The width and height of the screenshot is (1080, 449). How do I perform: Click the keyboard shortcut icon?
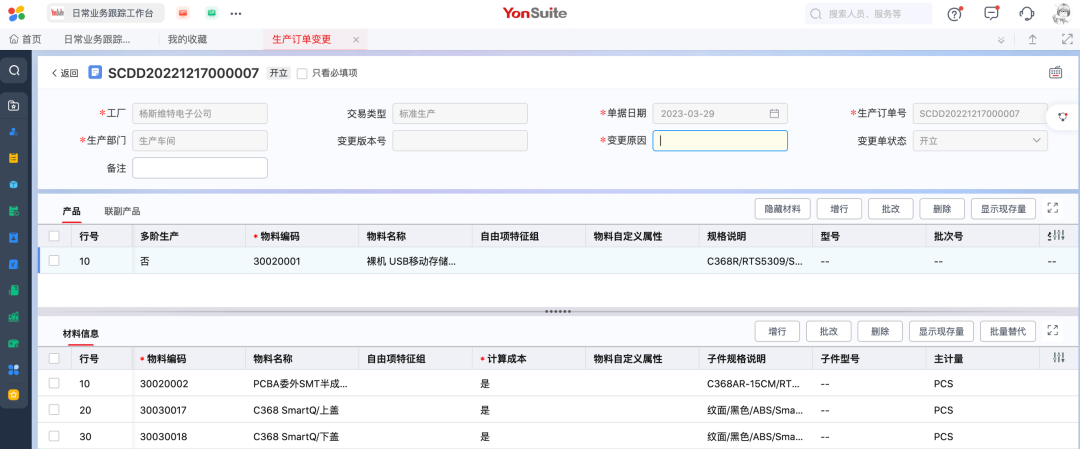(1055, 73)
